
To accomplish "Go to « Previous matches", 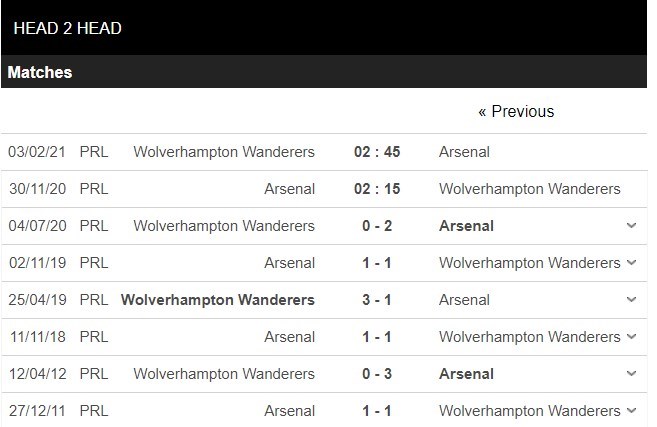I will (515, 111).
